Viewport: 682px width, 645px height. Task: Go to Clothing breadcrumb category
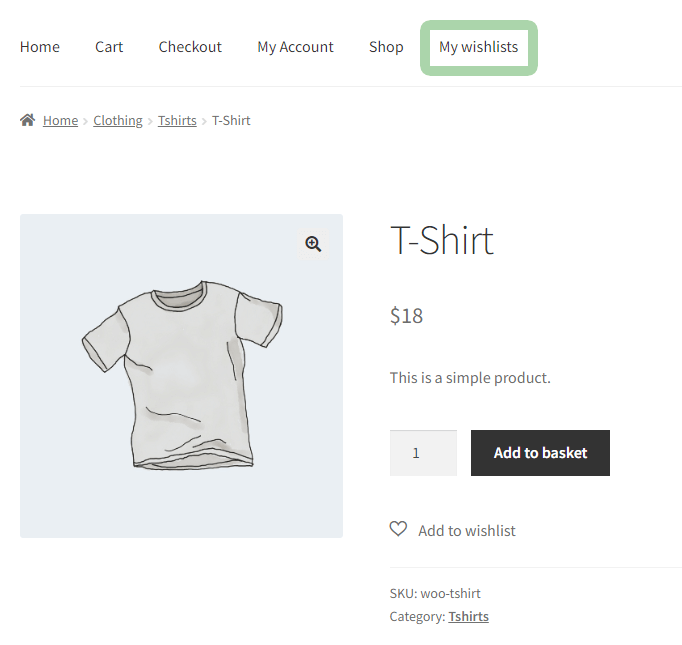[118, 121]
